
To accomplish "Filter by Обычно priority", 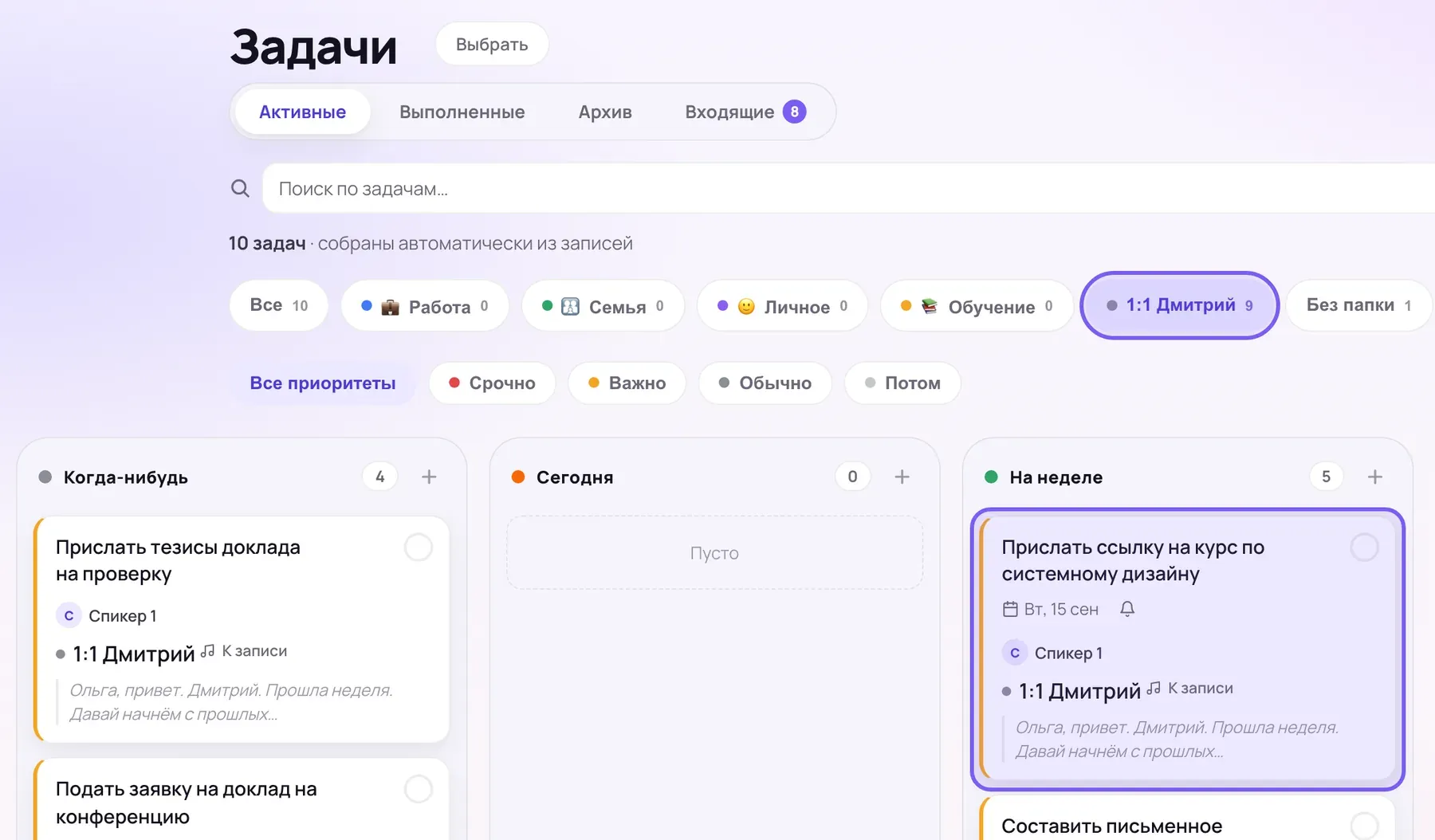I will [765, 383].
